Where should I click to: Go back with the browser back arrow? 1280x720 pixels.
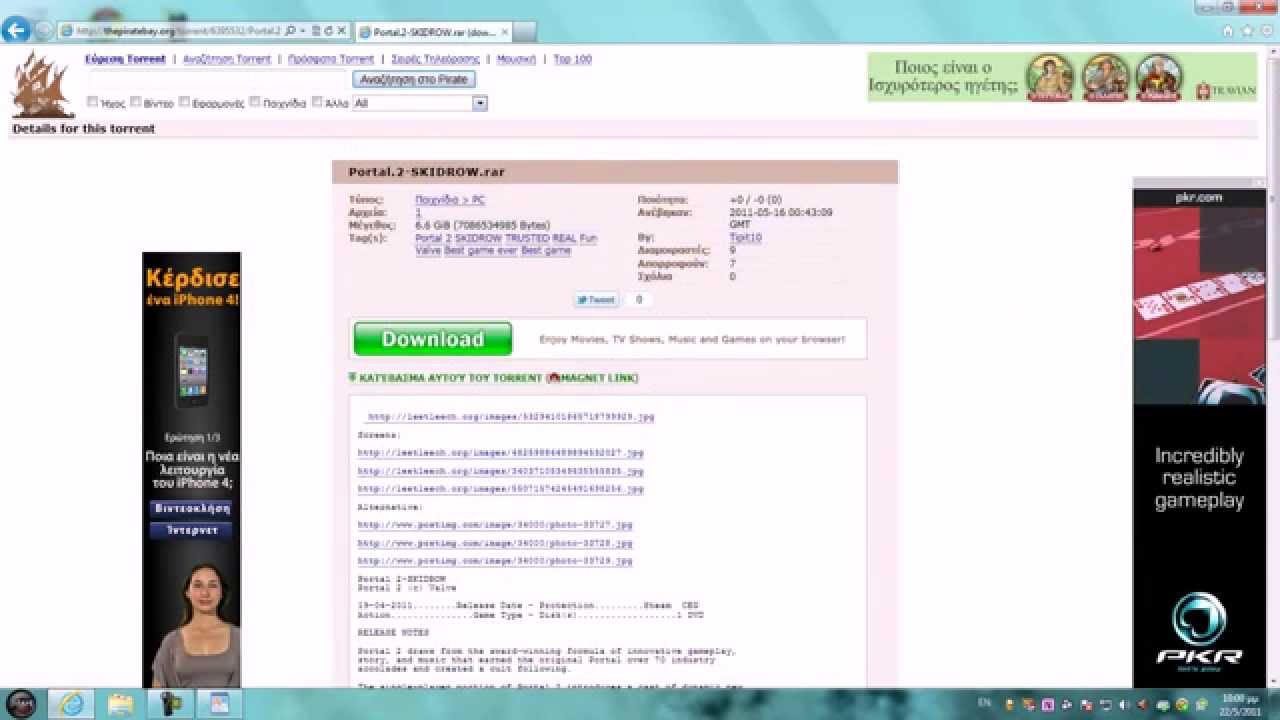coord(15,30)
